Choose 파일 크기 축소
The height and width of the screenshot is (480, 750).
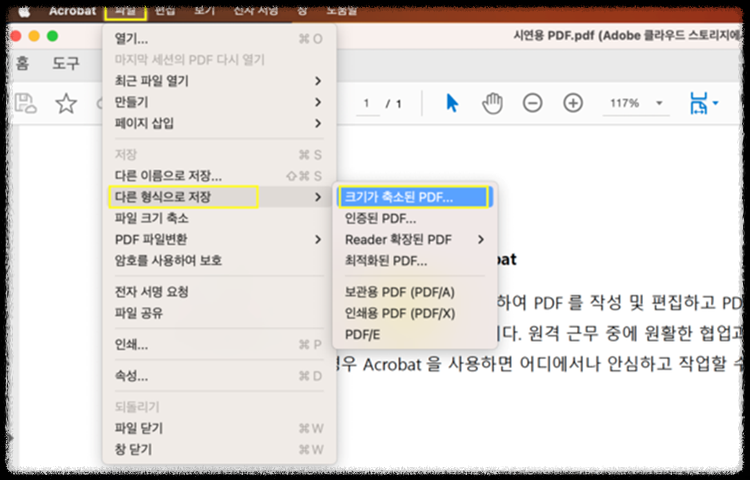click(219, 218)
